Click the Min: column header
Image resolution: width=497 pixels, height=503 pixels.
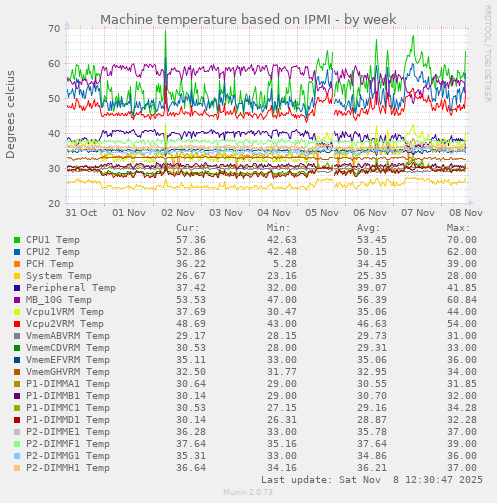point(278,228)
